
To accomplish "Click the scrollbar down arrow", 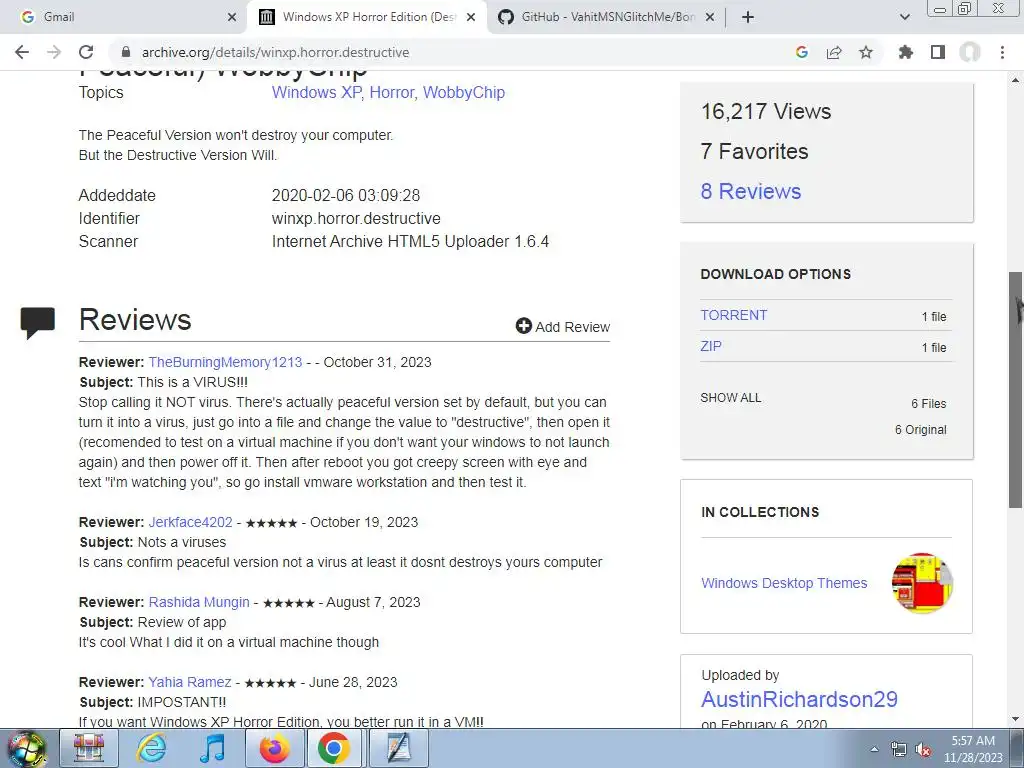I will click(x=1016, y=720).
